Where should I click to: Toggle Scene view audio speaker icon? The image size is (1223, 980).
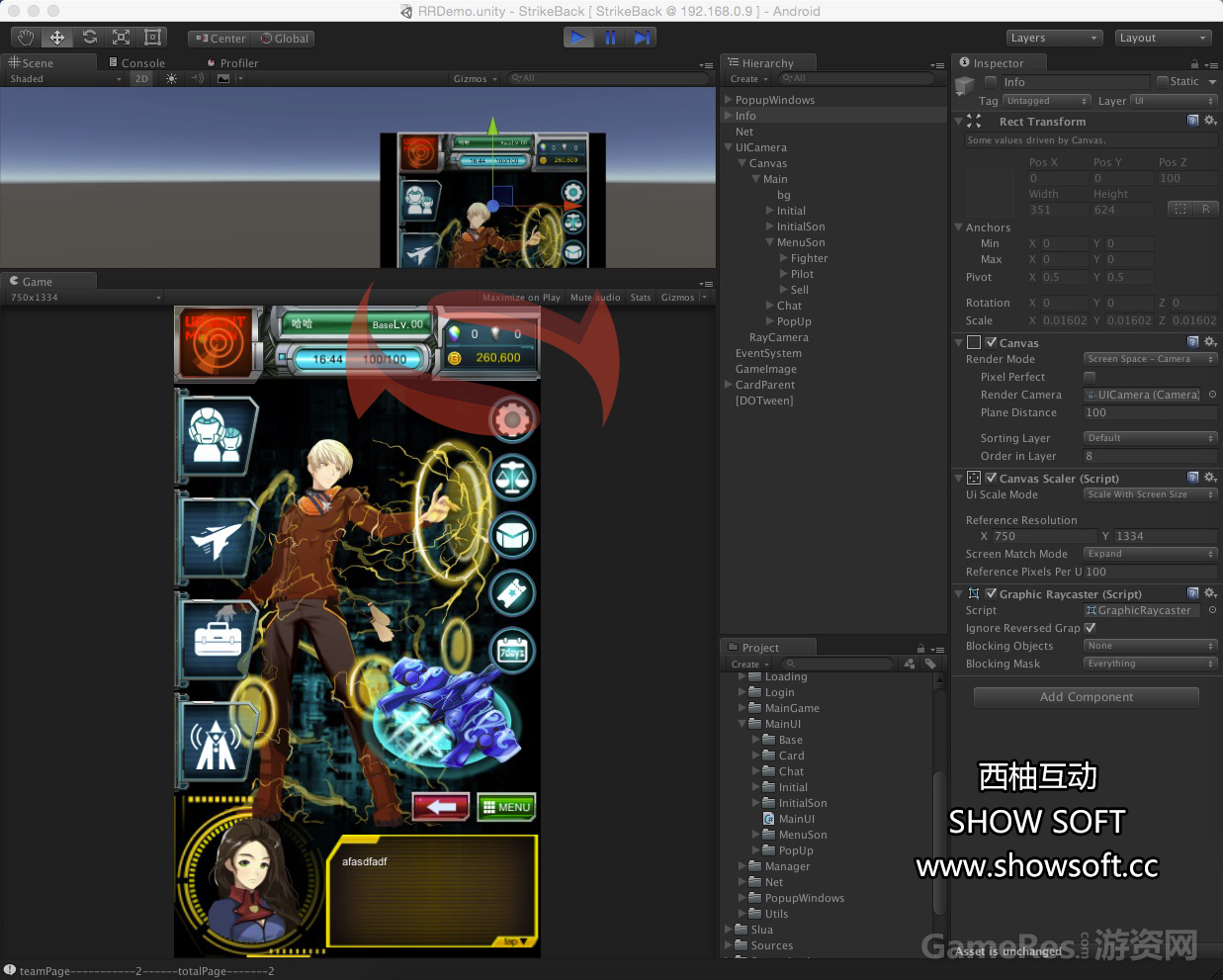click(x=198, y=79)
